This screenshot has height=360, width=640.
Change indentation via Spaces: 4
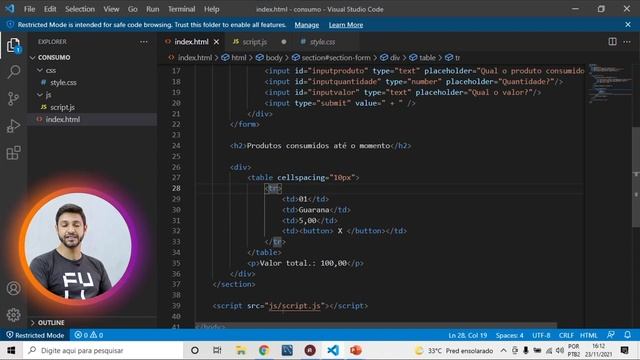tap(509, 335)
